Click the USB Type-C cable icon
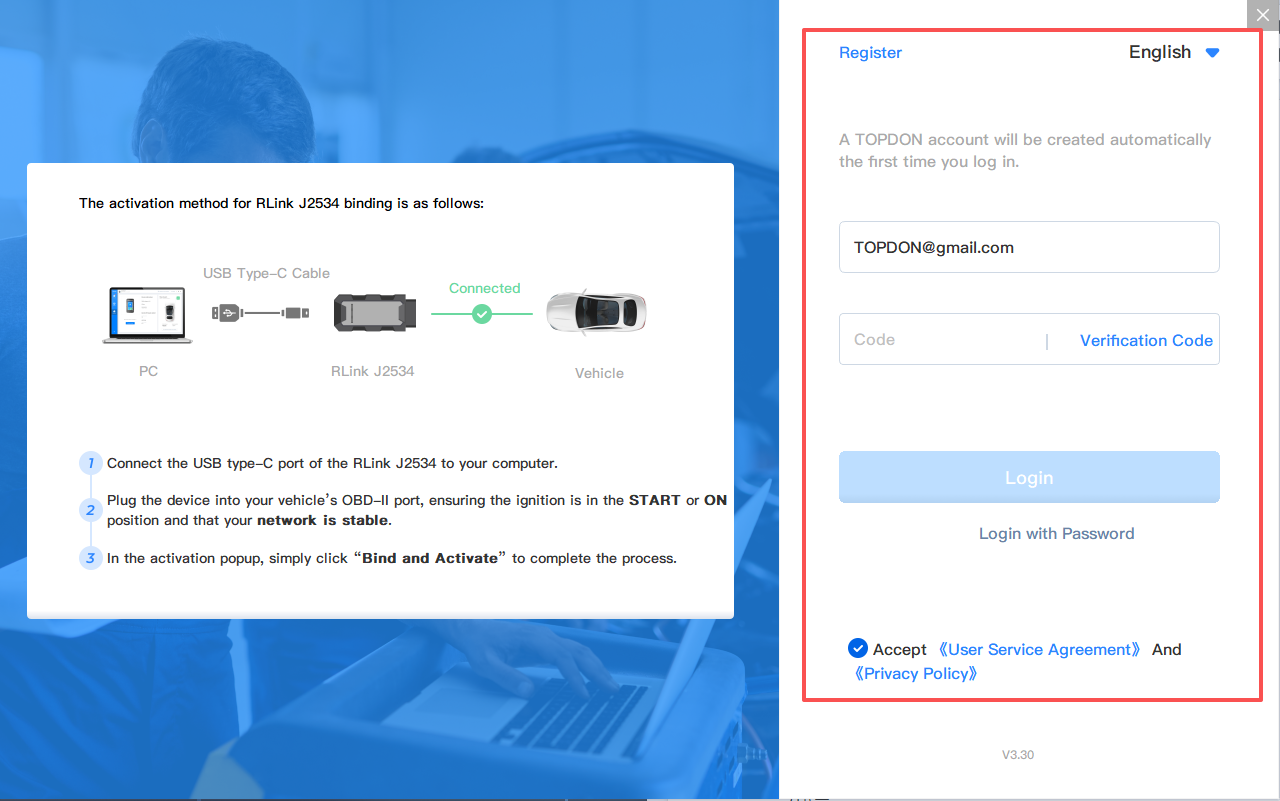1280x801 pixels. tap(261, 313)
